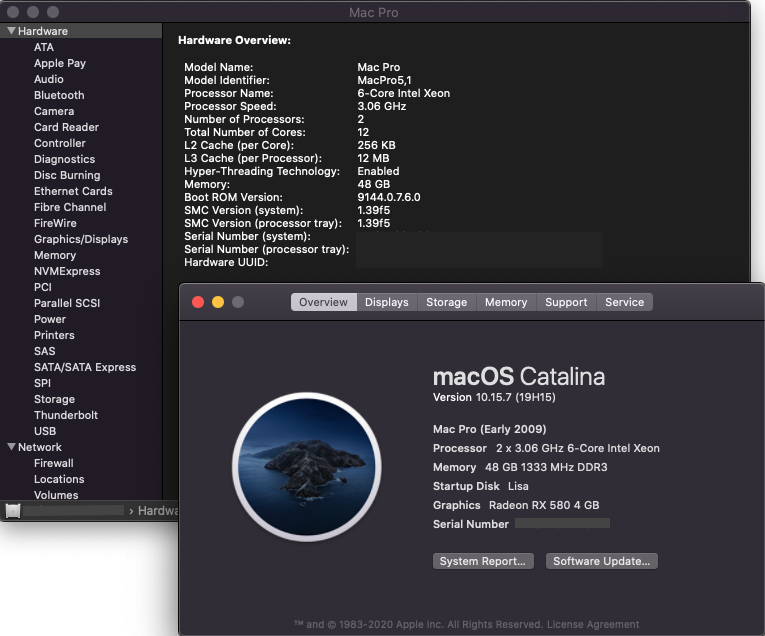
Task: Click the 48 GB memory value in Hardware Overview
Action: point(374,184)
